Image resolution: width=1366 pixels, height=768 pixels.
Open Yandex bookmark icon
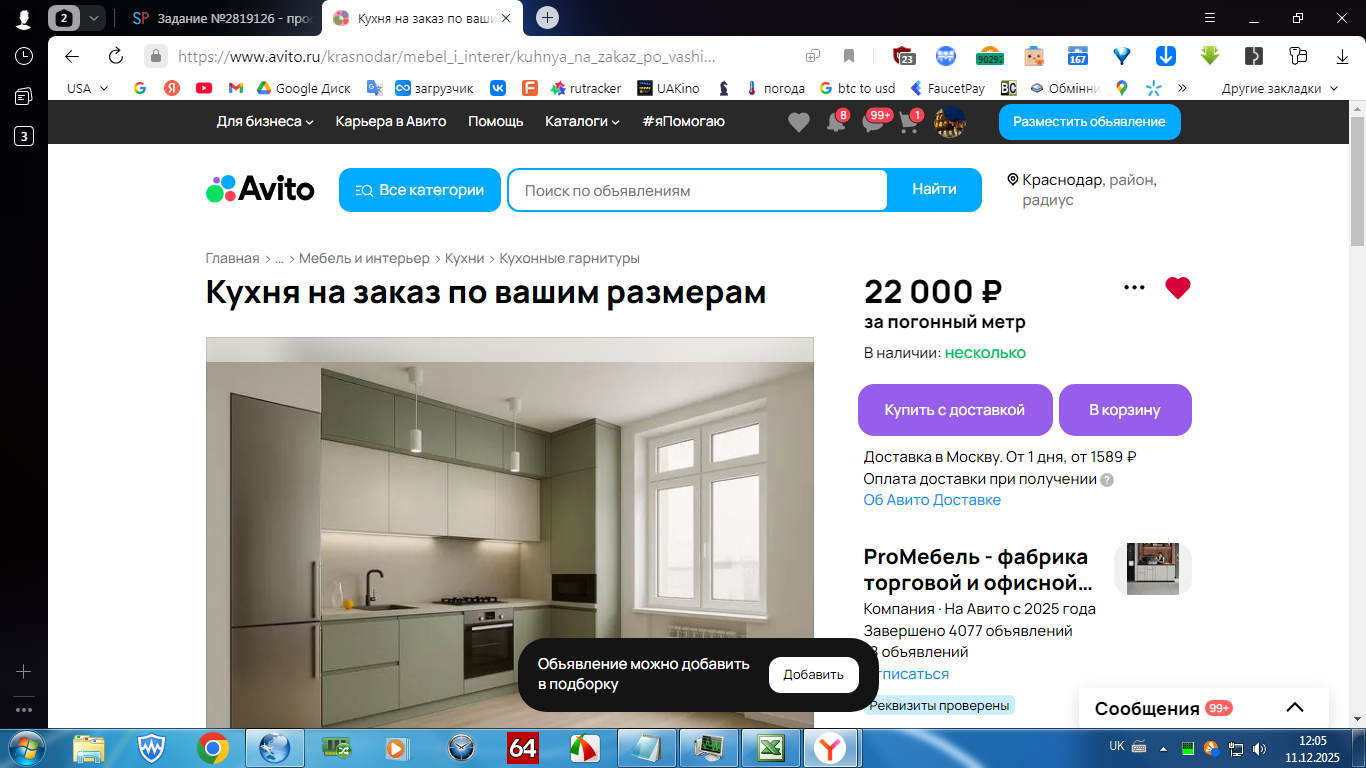(x=172, y=88)
